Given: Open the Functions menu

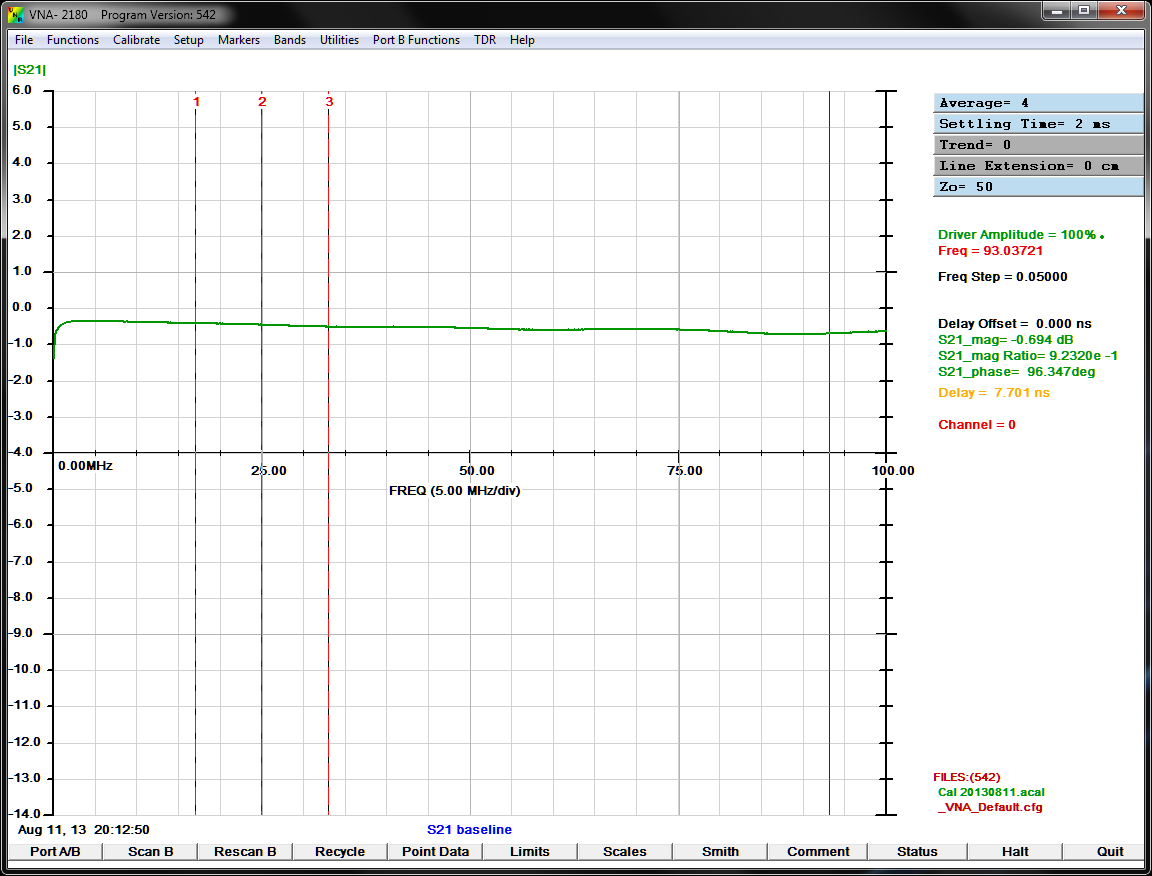Looking at the screenshot, I should 73,40.
